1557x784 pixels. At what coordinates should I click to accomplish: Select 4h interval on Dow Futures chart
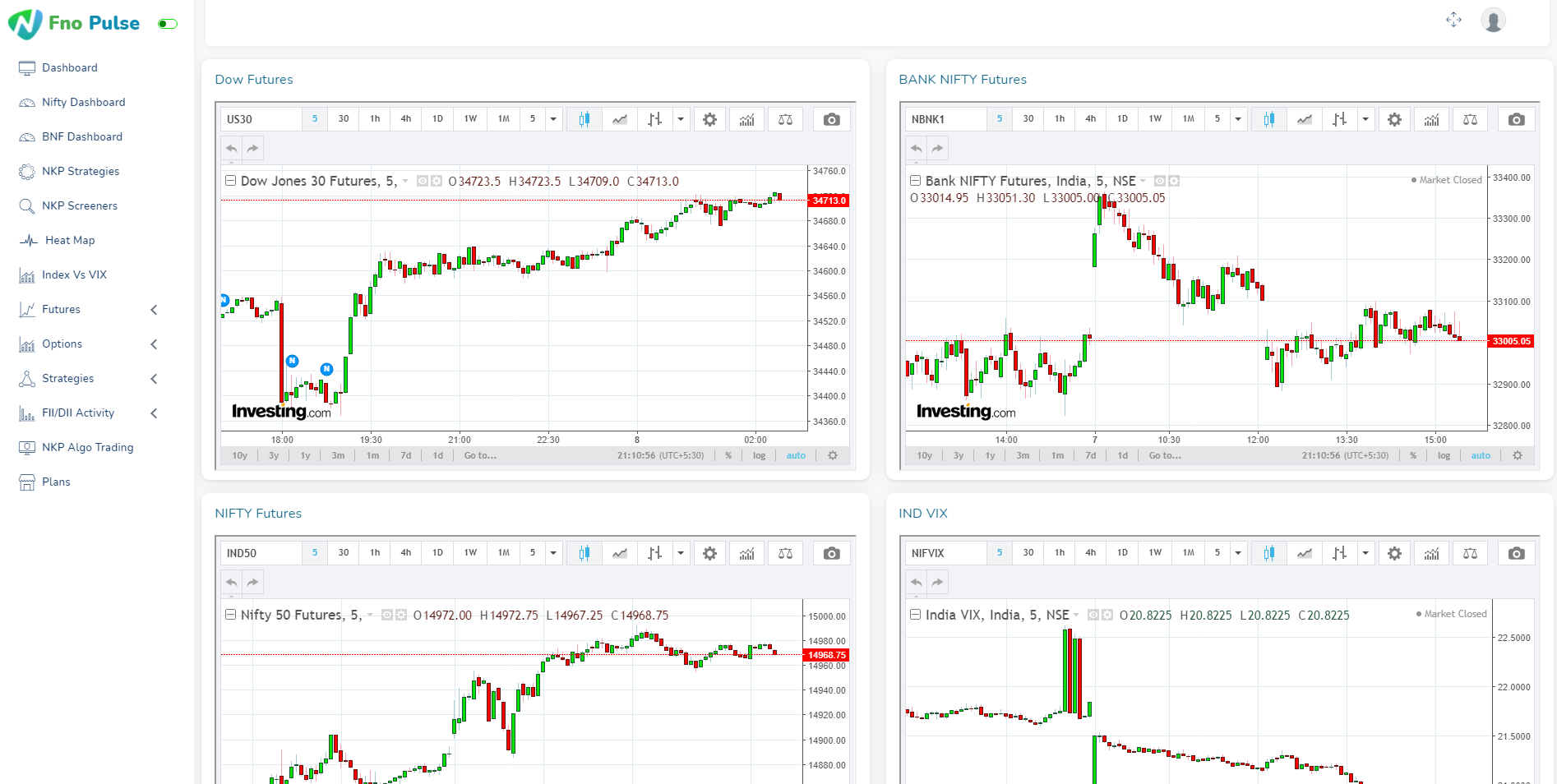click(x=406, y=119)
